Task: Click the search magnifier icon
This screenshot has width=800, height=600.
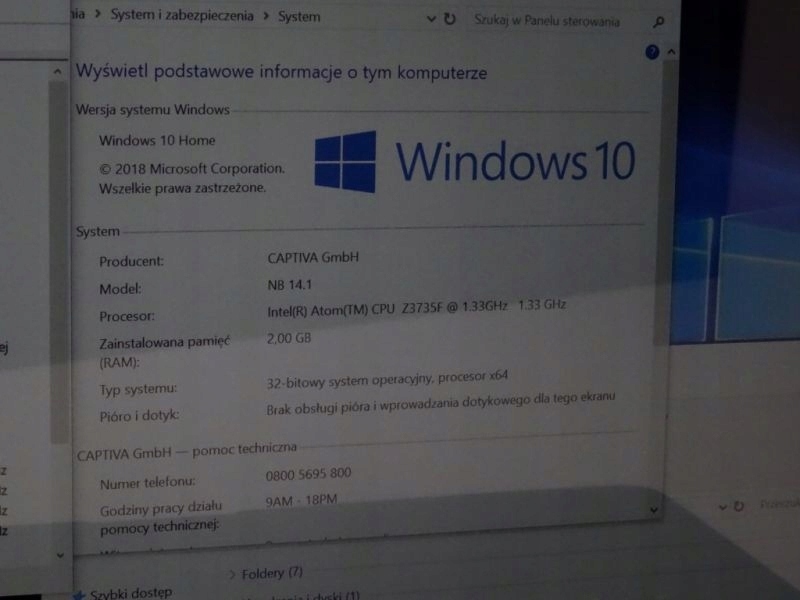Action: point(659,22)
